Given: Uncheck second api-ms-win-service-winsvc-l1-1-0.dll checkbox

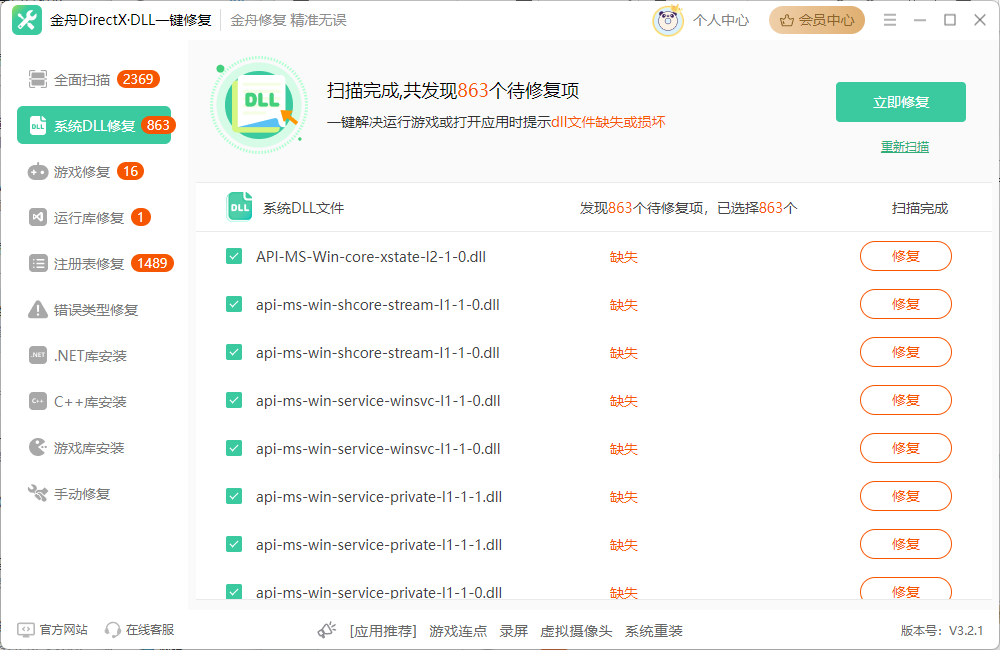Looking at the screenshot, I should 234,448.
